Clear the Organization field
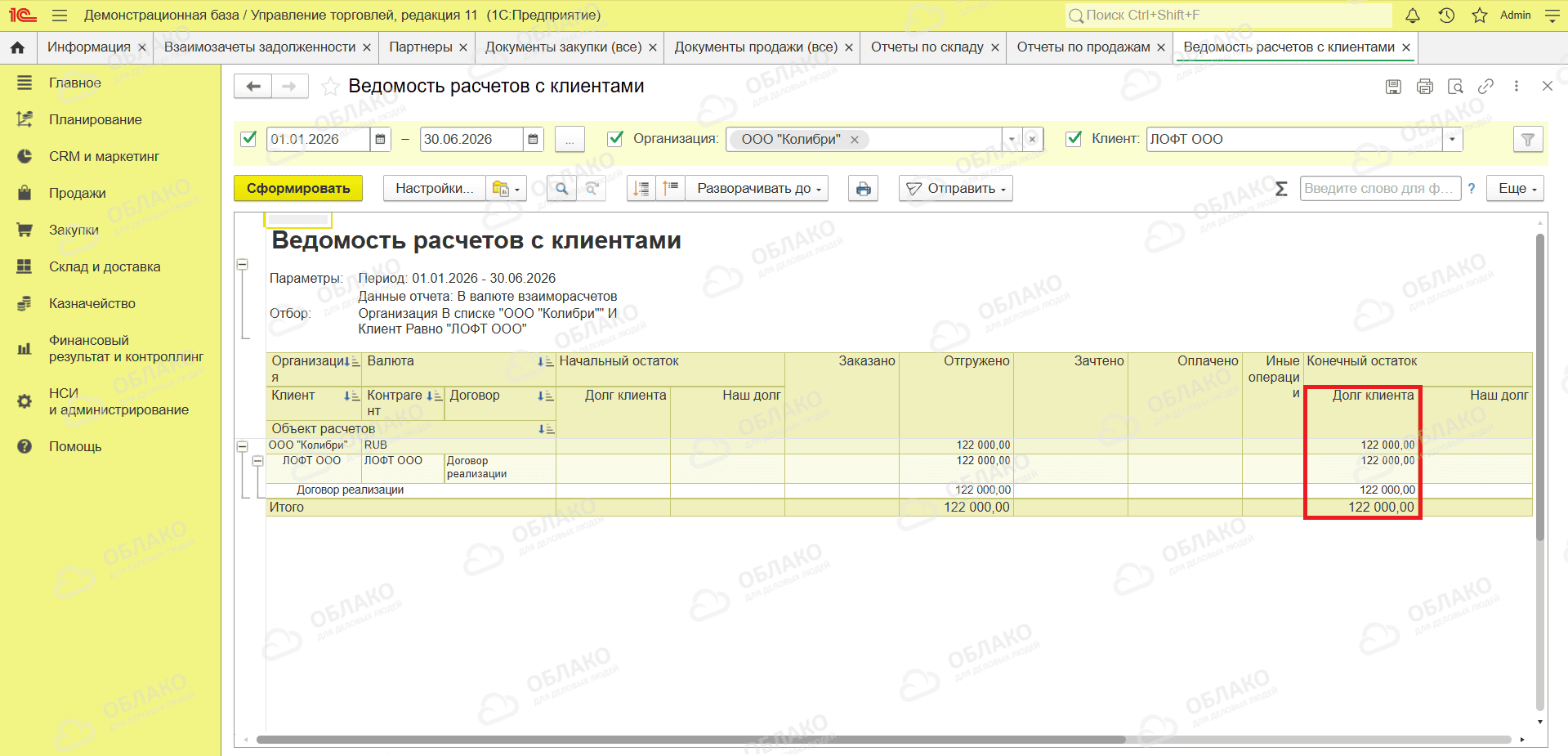The image size is (1568, 756). [1032, 140]
